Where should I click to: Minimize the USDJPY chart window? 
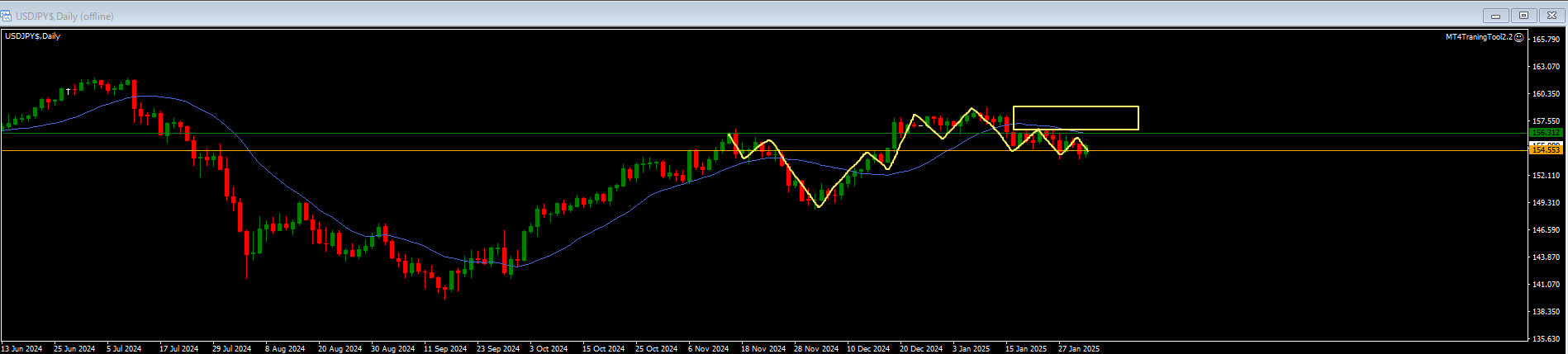(1495, 16)
